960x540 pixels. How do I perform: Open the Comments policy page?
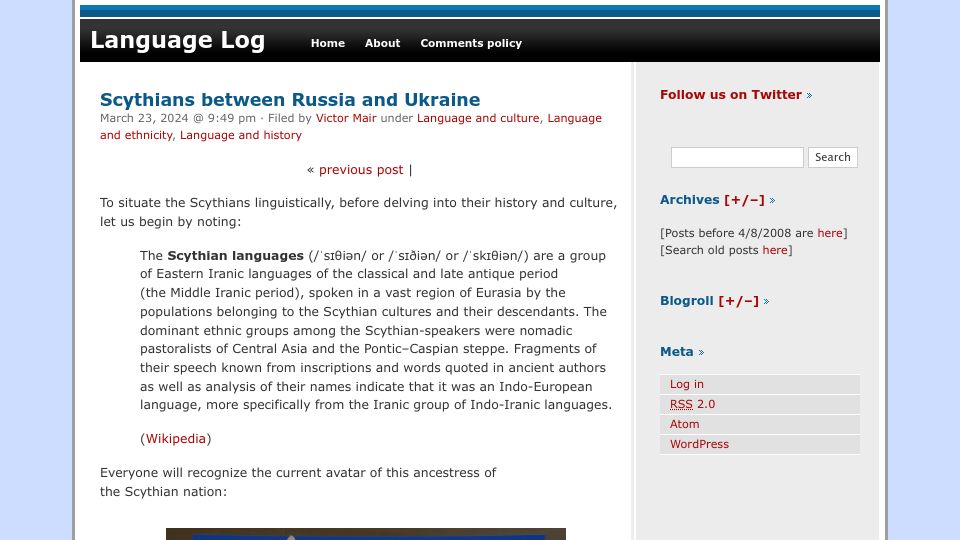[471, 43]
